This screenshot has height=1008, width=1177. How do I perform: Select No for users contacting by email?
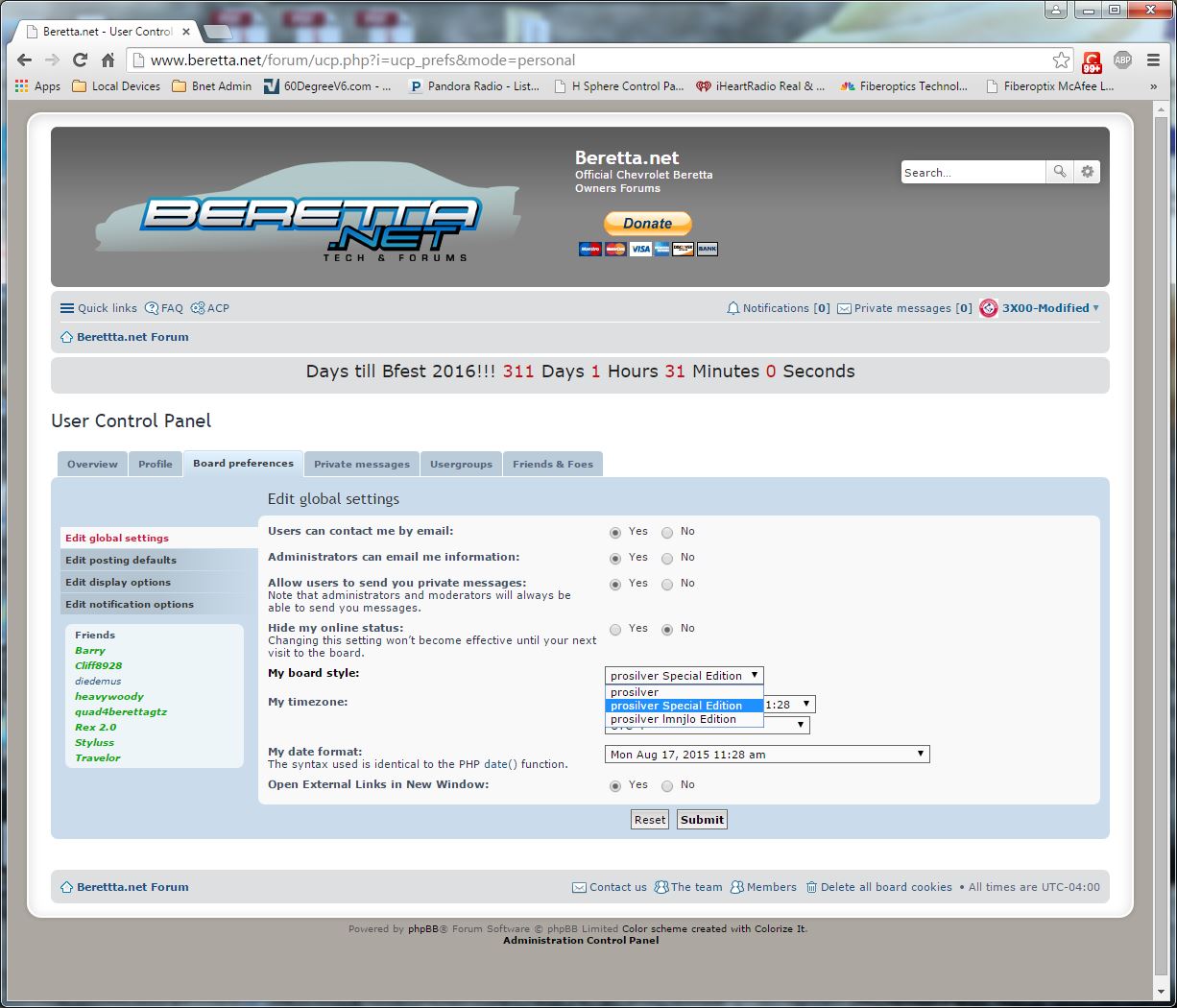(x=667, y=533)
